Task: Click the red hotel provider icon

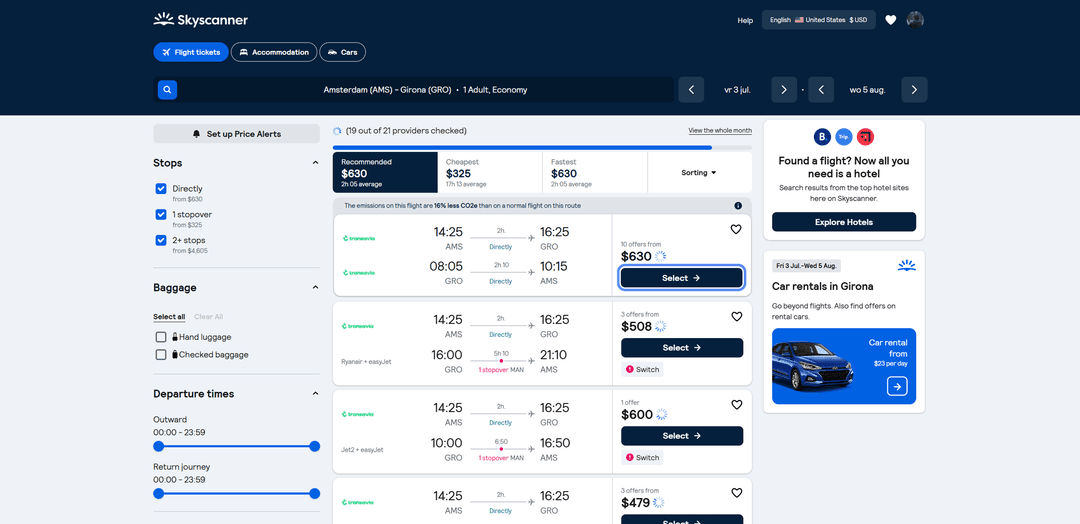Action: tap(865, 137)
